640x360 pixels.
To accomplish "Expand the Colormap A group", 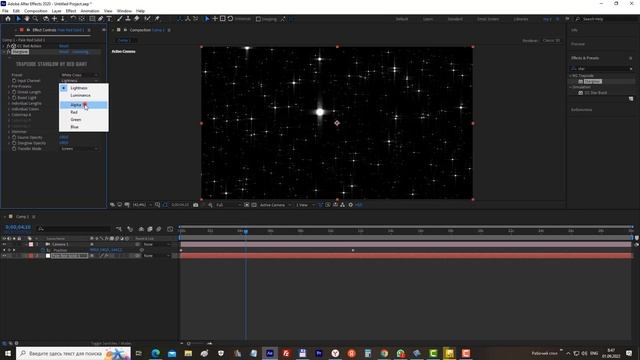I will (x=9, y=115).
